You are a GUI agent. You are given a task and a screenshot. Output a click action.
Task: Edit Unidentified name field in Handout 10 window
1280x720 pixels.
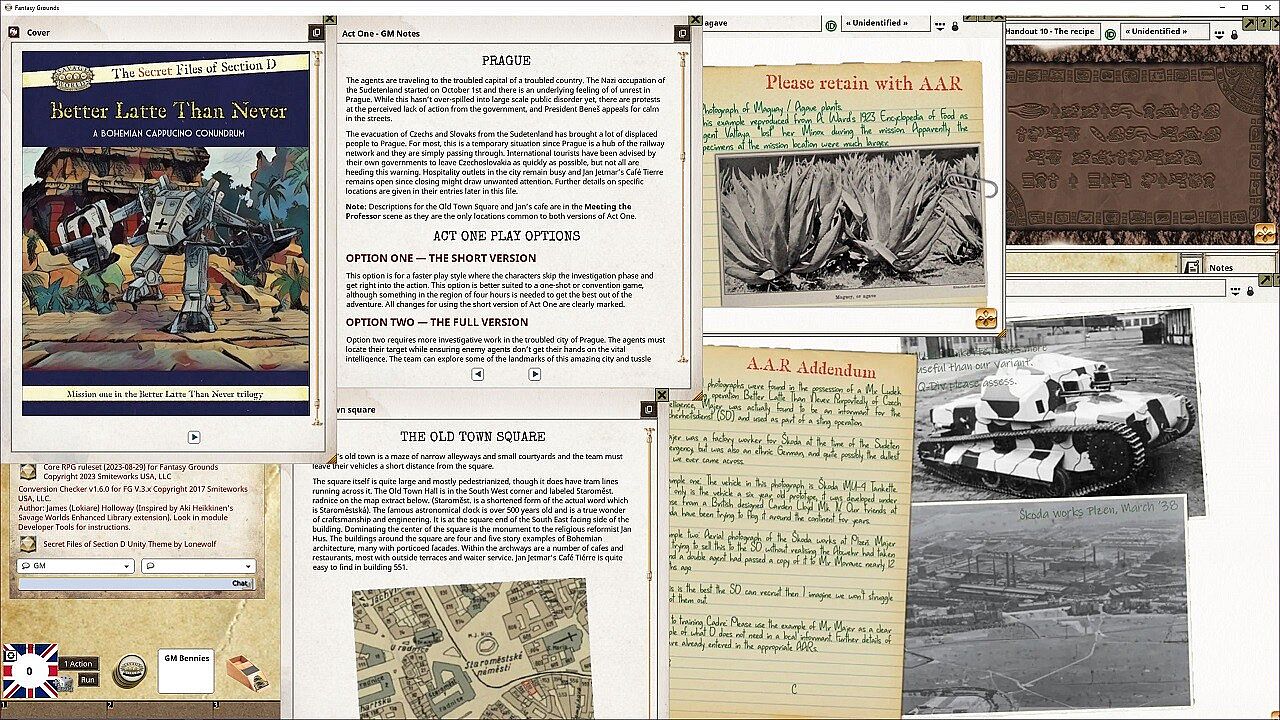tap(1165, 32)
